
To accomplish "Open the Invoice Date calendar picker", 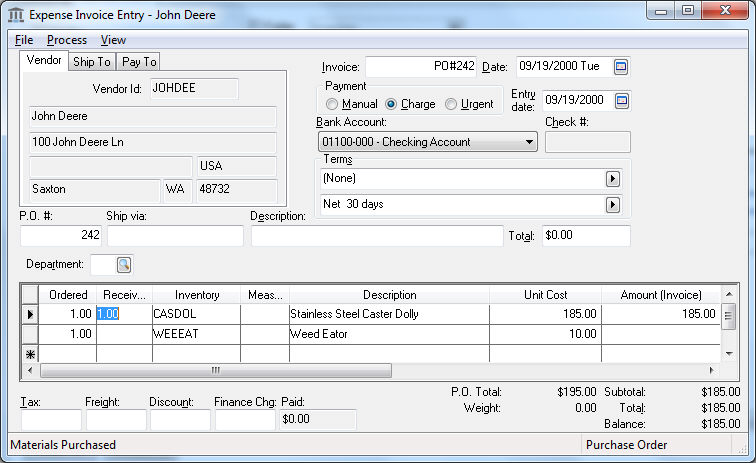I will coord(621,67).
